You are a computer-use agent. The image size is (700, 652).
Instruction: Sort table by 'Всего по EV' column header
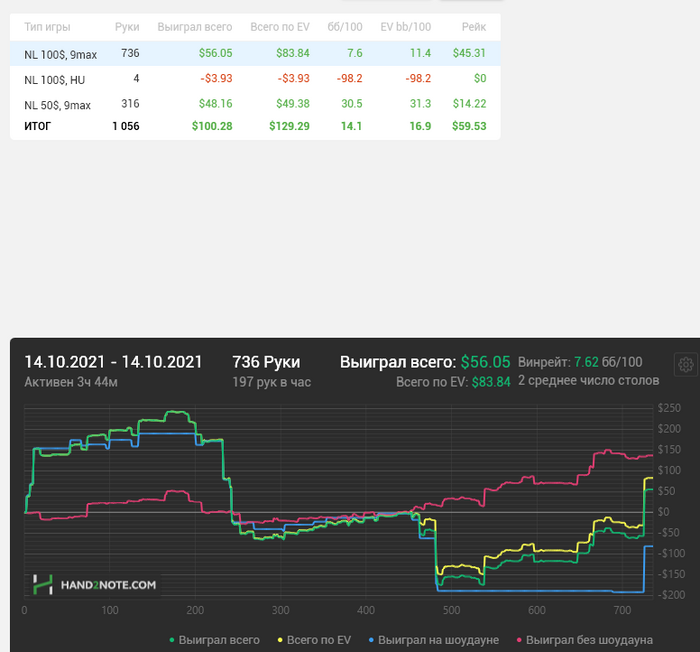[280, 27]
